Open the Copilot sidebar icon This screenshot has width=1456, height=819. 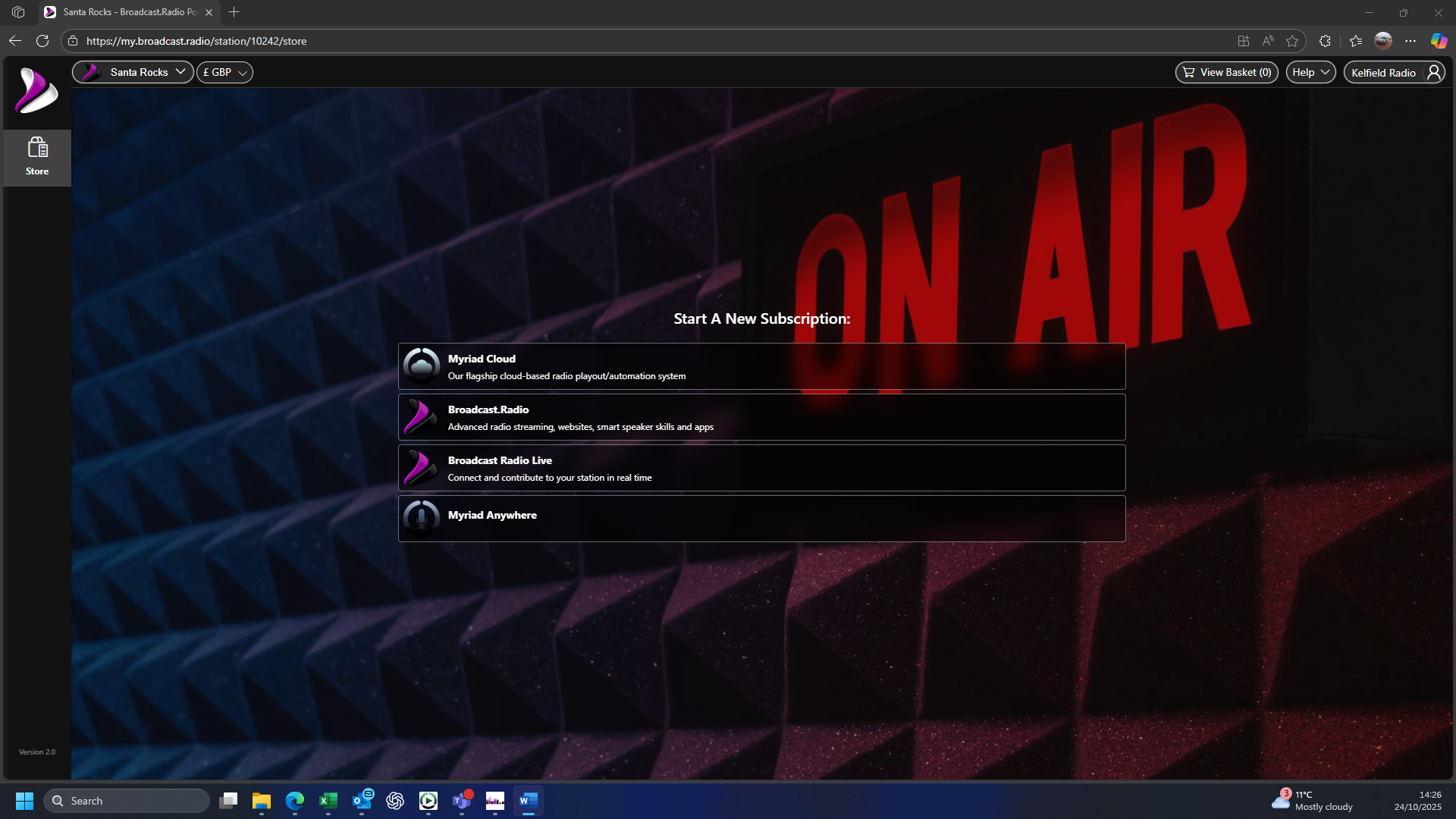pos(1439,41)
